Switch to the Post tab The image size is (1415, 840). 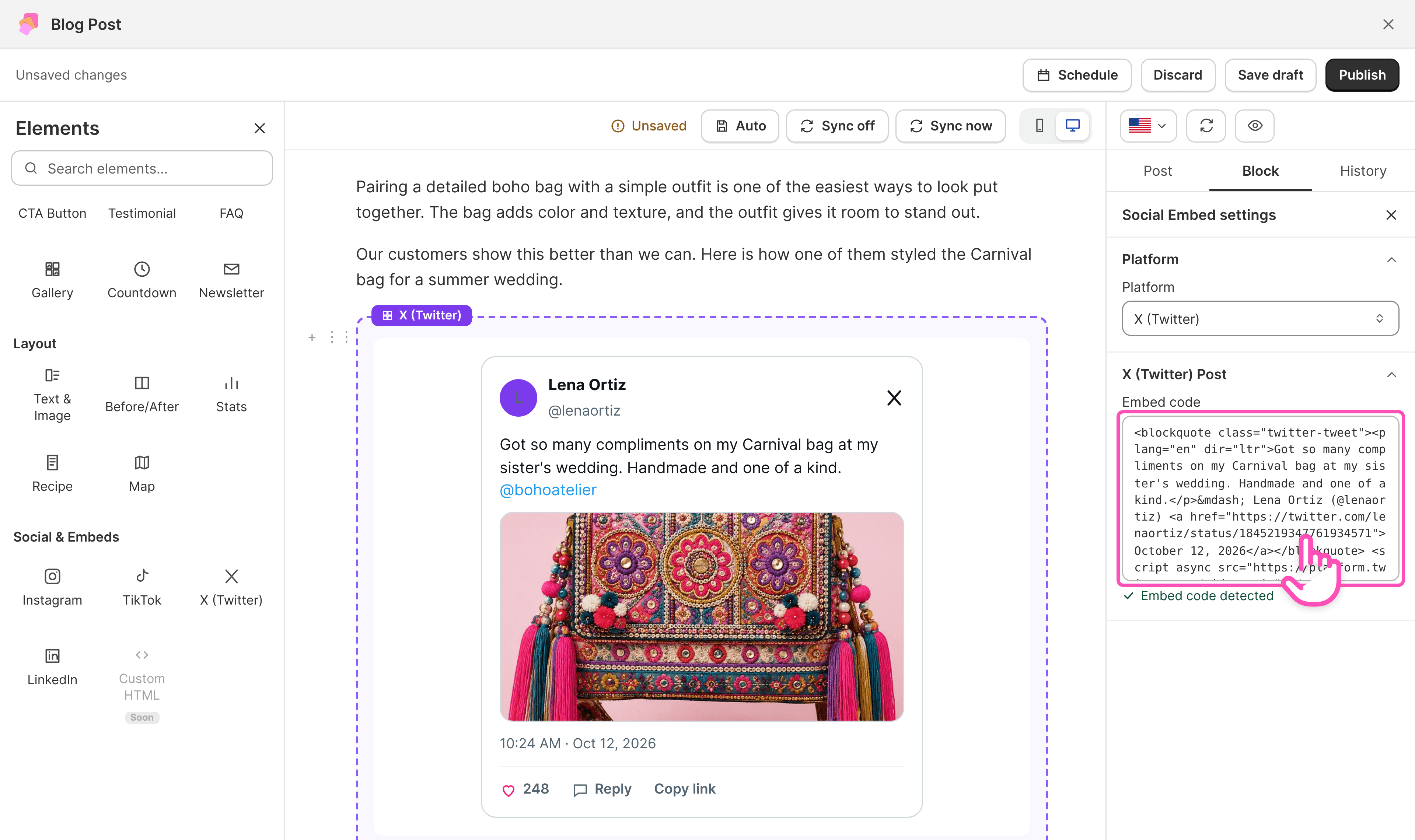pyautogui.click(x=1157, y=171)
